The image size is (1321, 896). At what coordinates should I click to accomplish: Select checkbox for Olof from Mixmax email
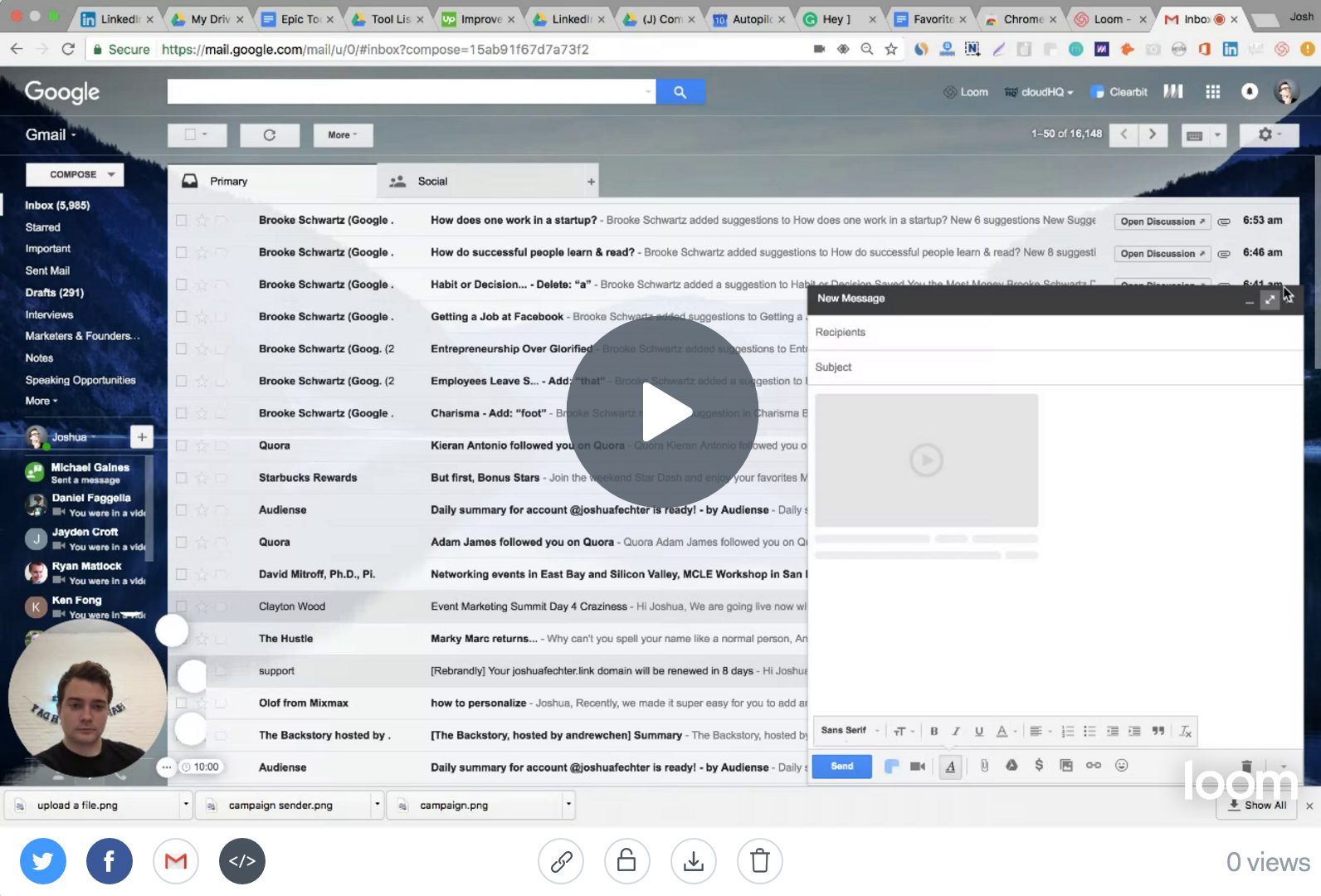point(181,703)
